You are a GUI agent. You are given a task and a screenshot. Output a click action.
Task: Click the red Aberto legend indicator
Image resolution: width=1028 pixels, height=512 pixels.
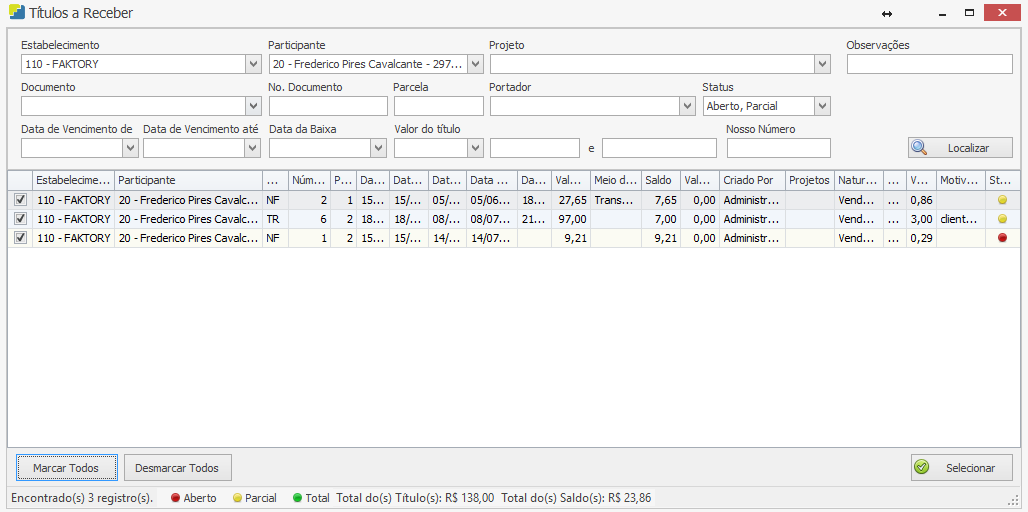pyautogui.click(x=175, y=498)
